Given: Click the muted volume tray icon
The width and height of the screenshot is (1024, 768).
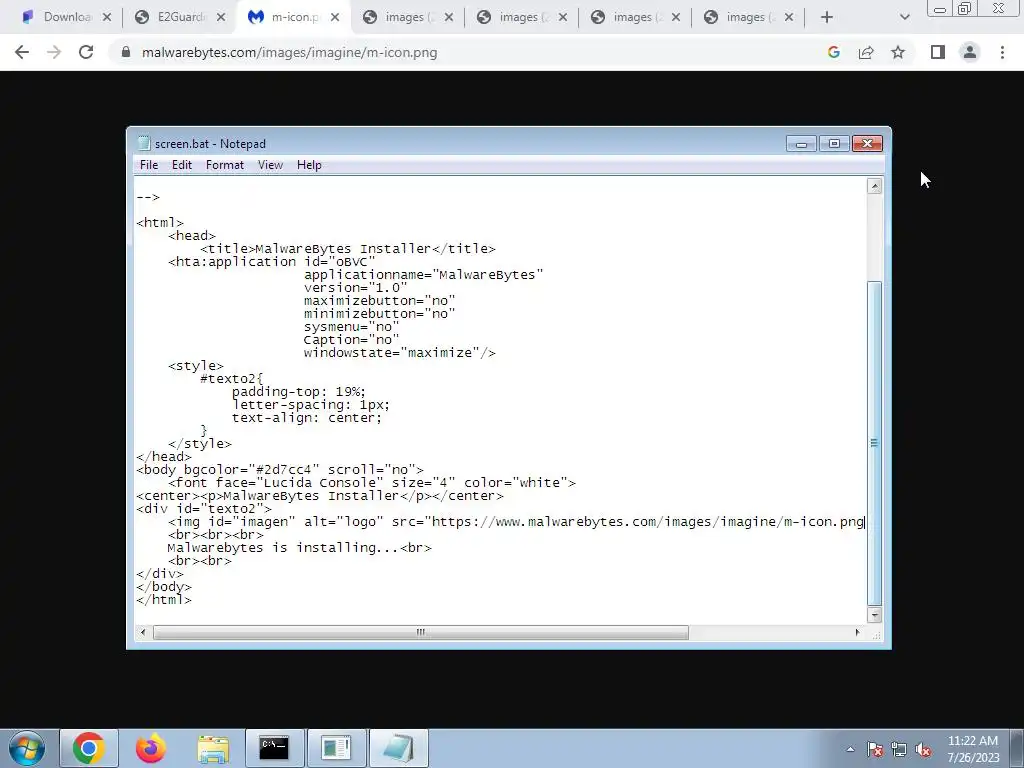Looking at the screenshot, I should tap(923, 749).
